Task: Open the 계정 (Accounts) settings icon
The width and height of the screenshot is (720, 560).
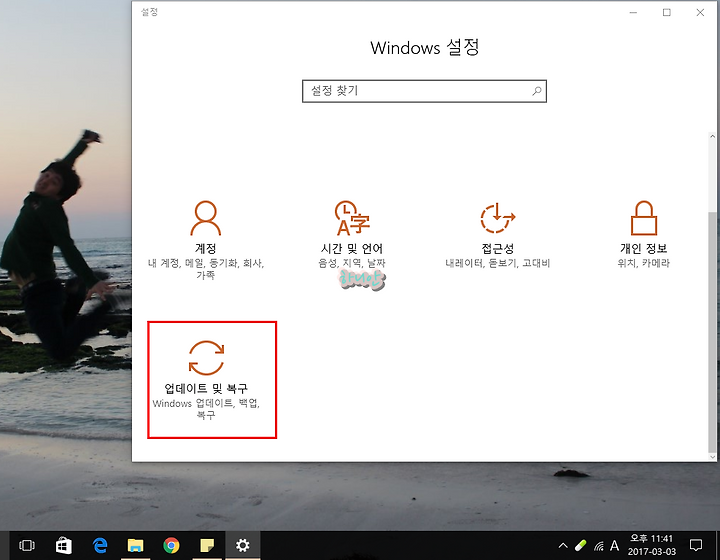Action: [205, 218]
